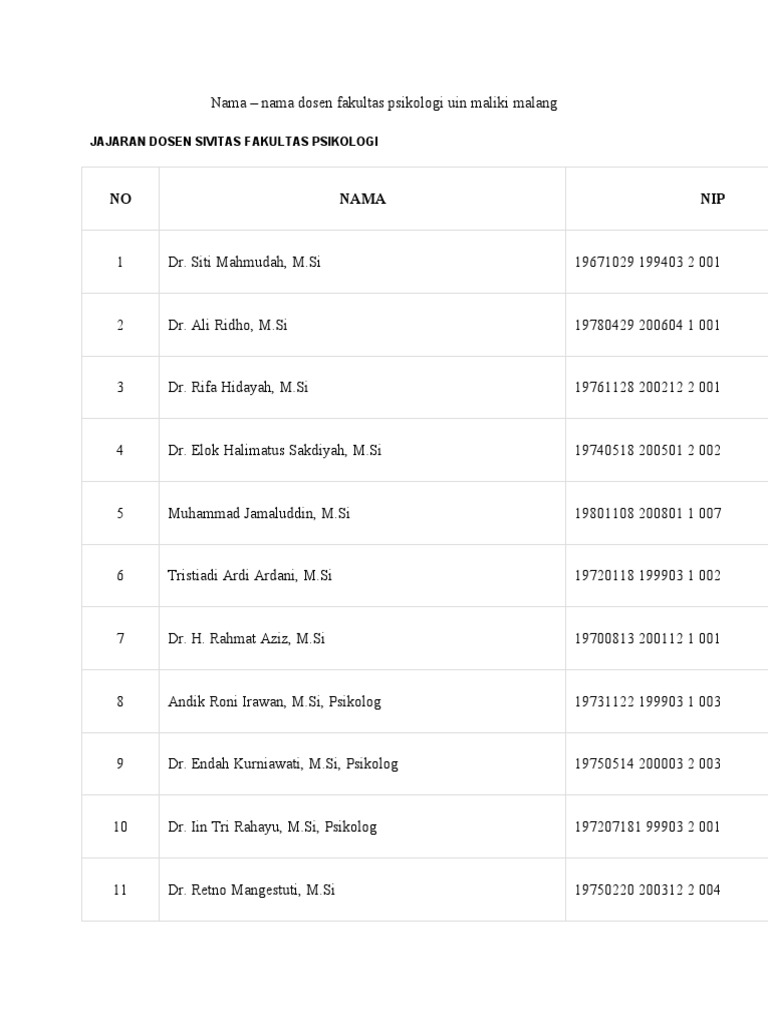
Task: Click the NIP column header
Action: click(x=712, y=199)
